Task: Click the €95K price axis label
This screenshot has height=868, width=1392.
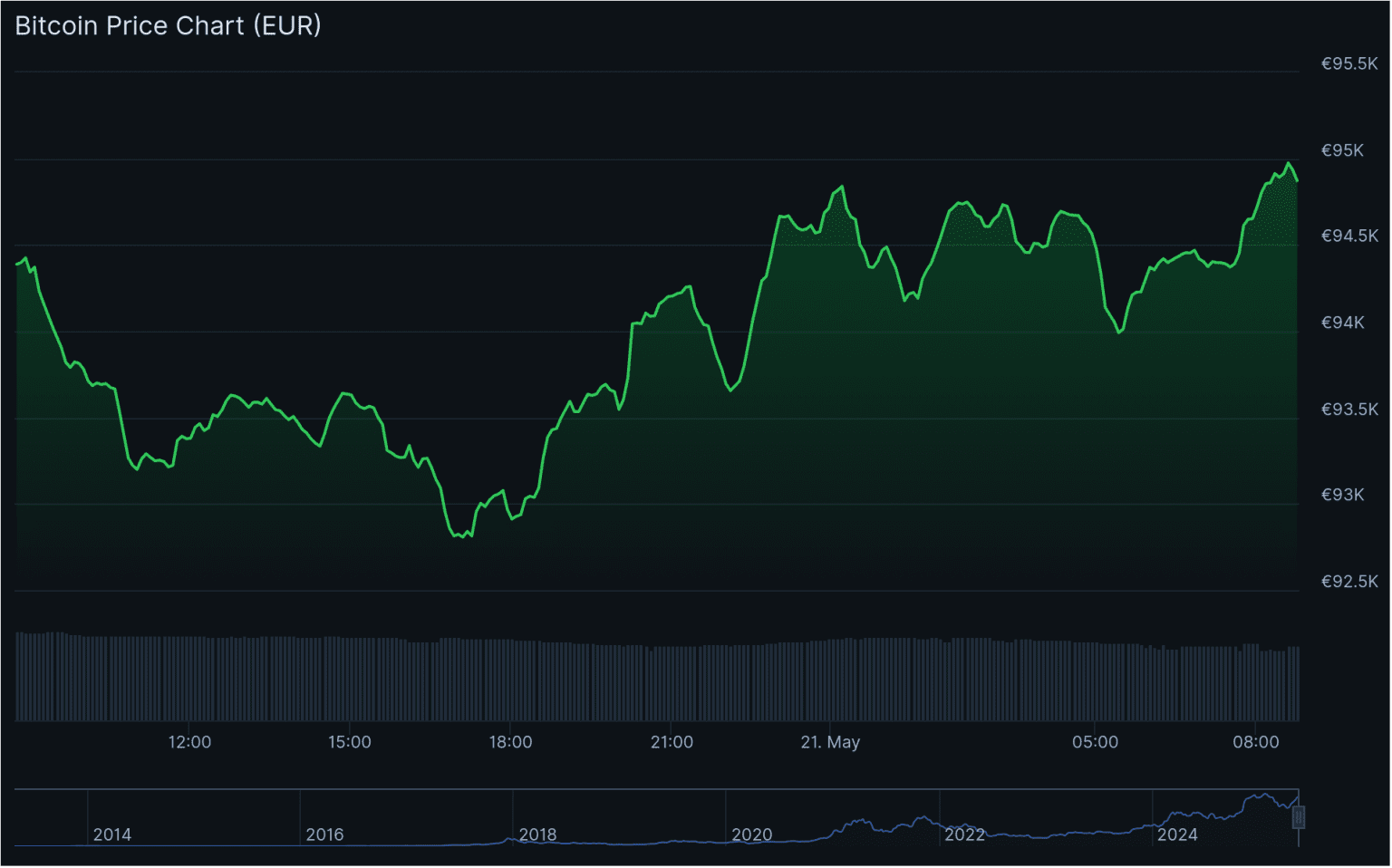Action: point(1344,151)
